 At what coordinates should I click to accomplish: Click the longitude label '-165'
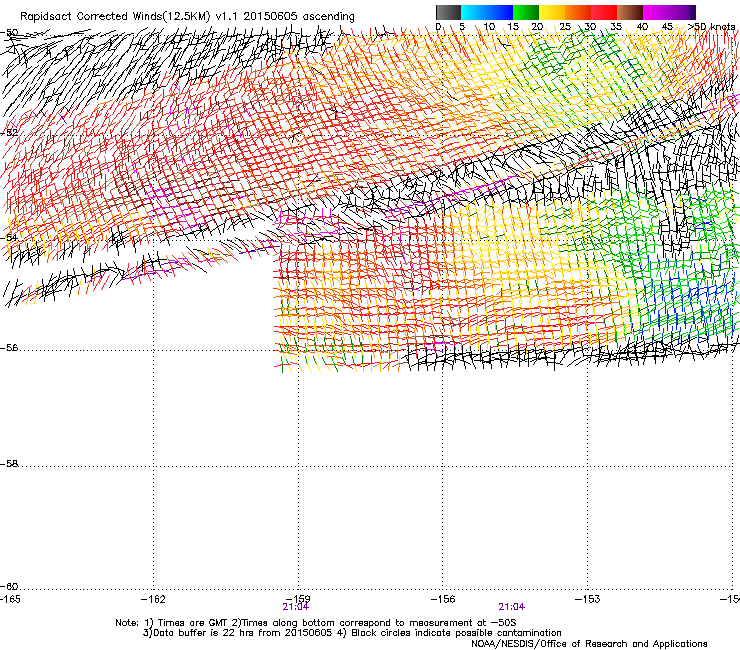[10, 599]
